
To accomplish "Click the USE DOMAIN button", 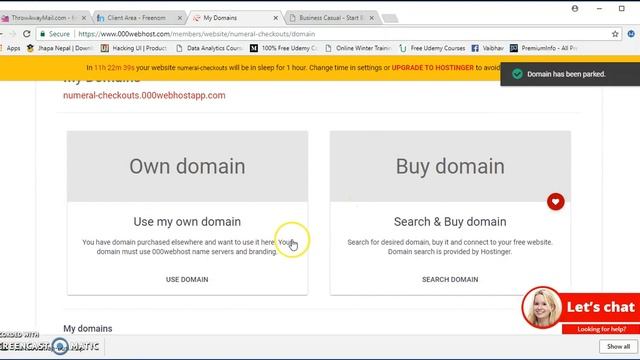I will 187,280.
